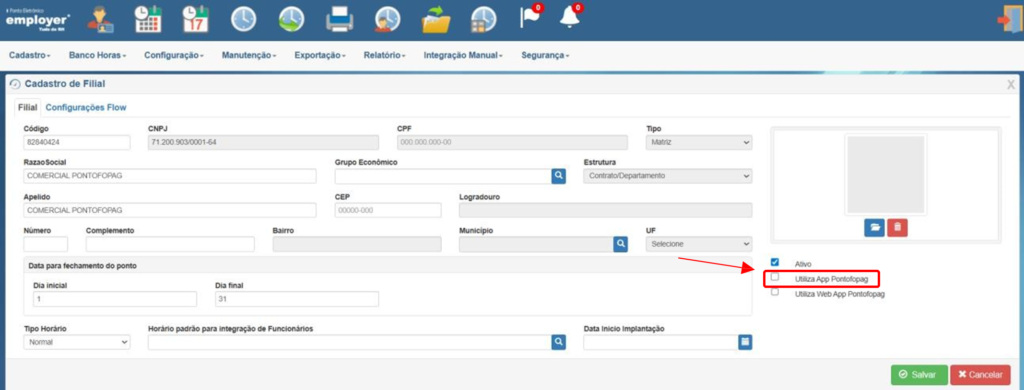
Task: Click the Data Início Implantação input field
Action: pyautogui.click(x=661, y=342)
